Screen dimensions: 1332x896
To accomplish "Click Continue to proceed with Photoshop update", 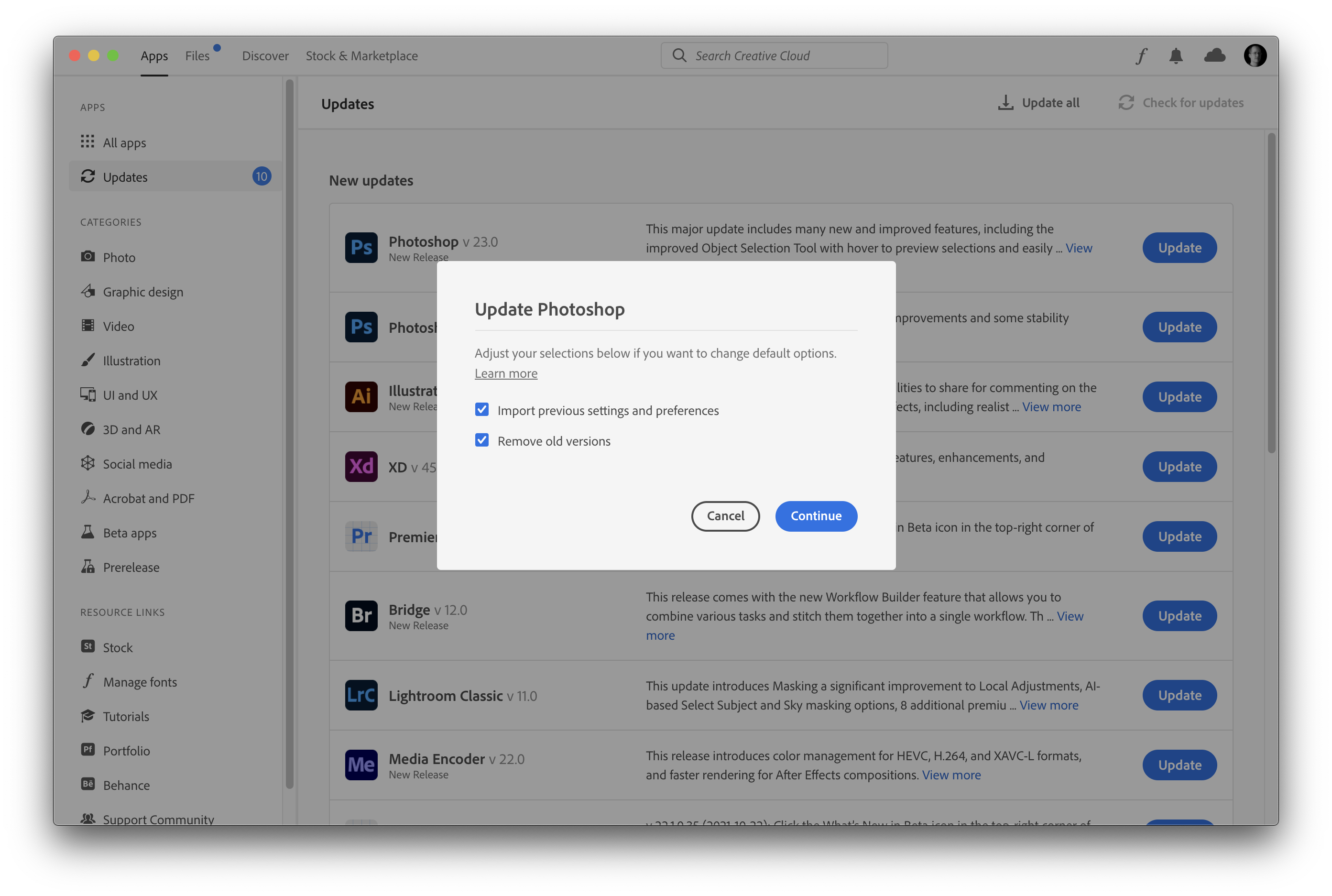I will click(x=816, y=515).
